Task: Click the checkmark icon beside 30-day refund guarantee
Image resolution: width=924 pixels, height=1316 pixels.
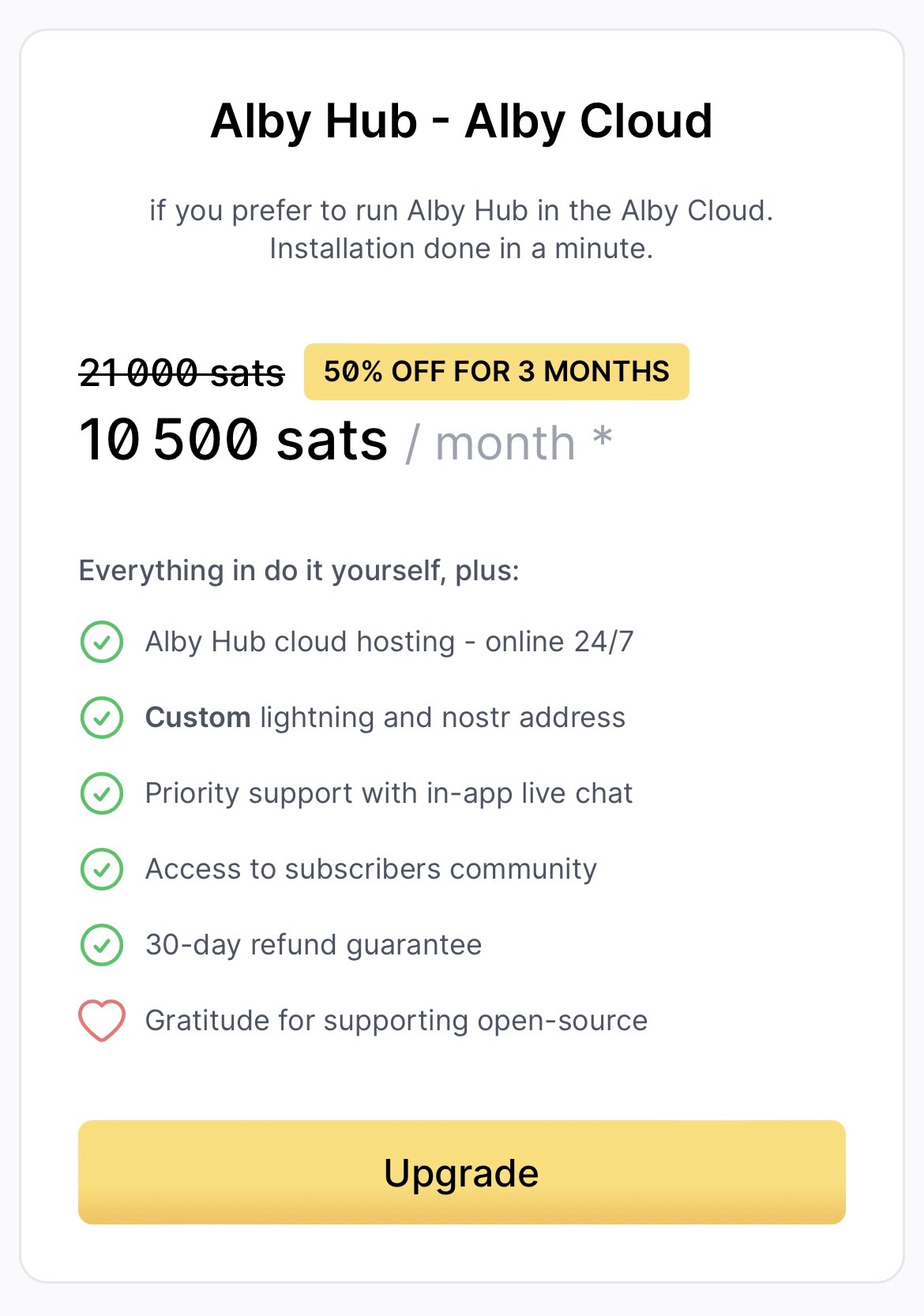Action: pyautogui.click(x=102, y=945)
